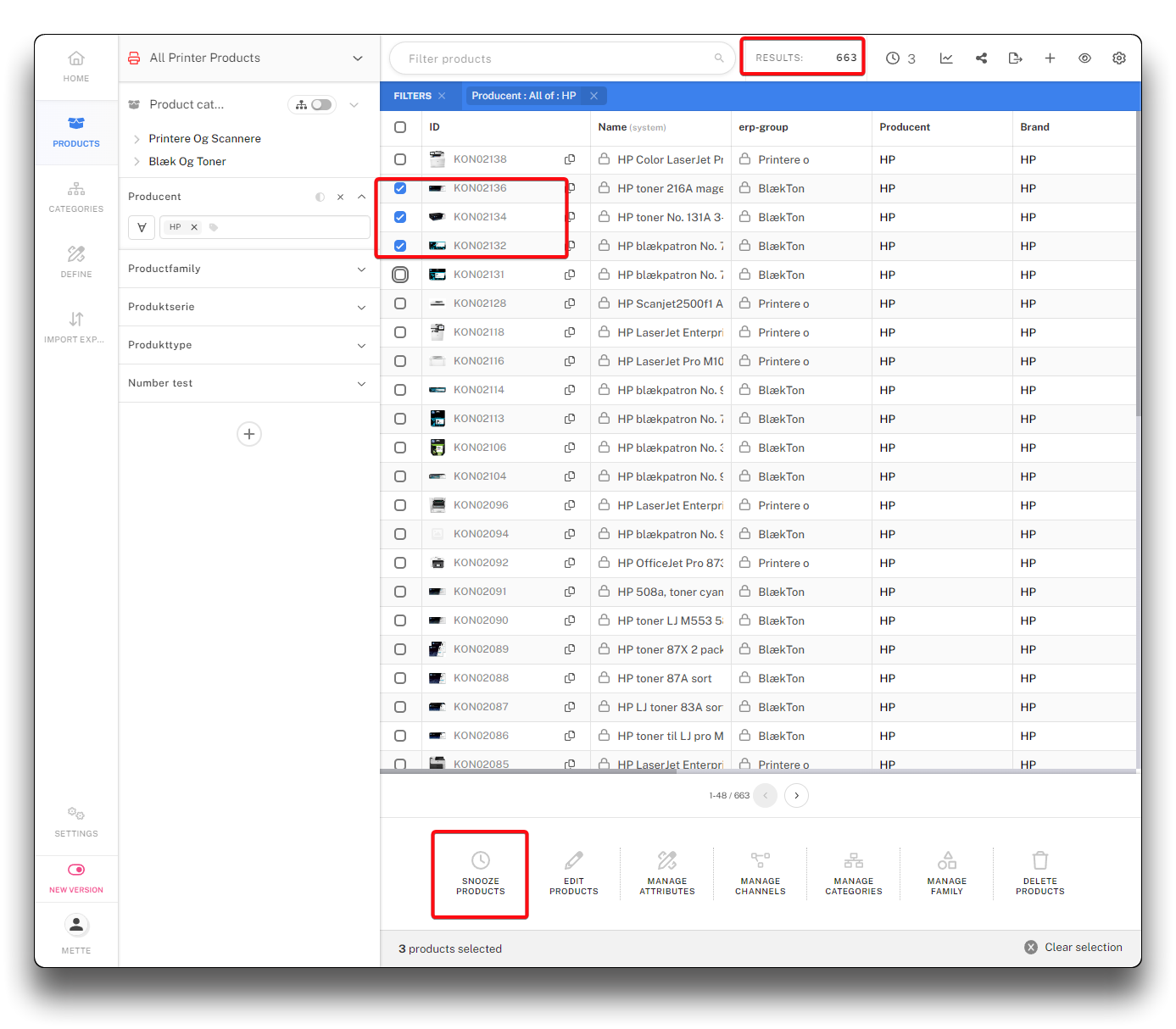Click the export icon in top toolbar

pyautogui.click(x=1015, y=58)
